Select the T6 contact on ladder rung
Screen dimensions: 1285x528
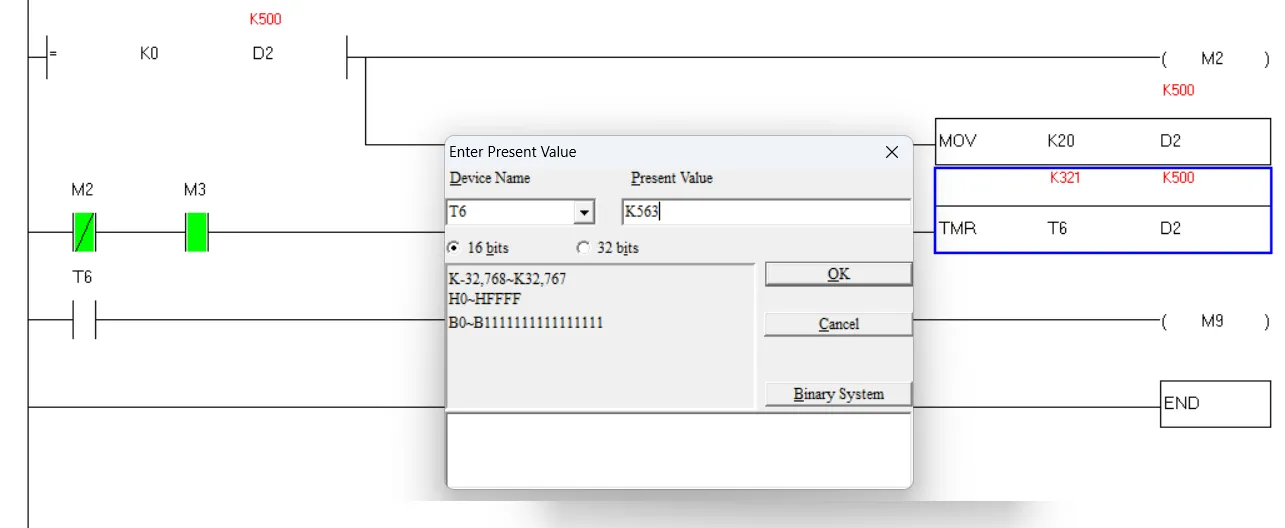pyautogui.click(x=83, y=320)
